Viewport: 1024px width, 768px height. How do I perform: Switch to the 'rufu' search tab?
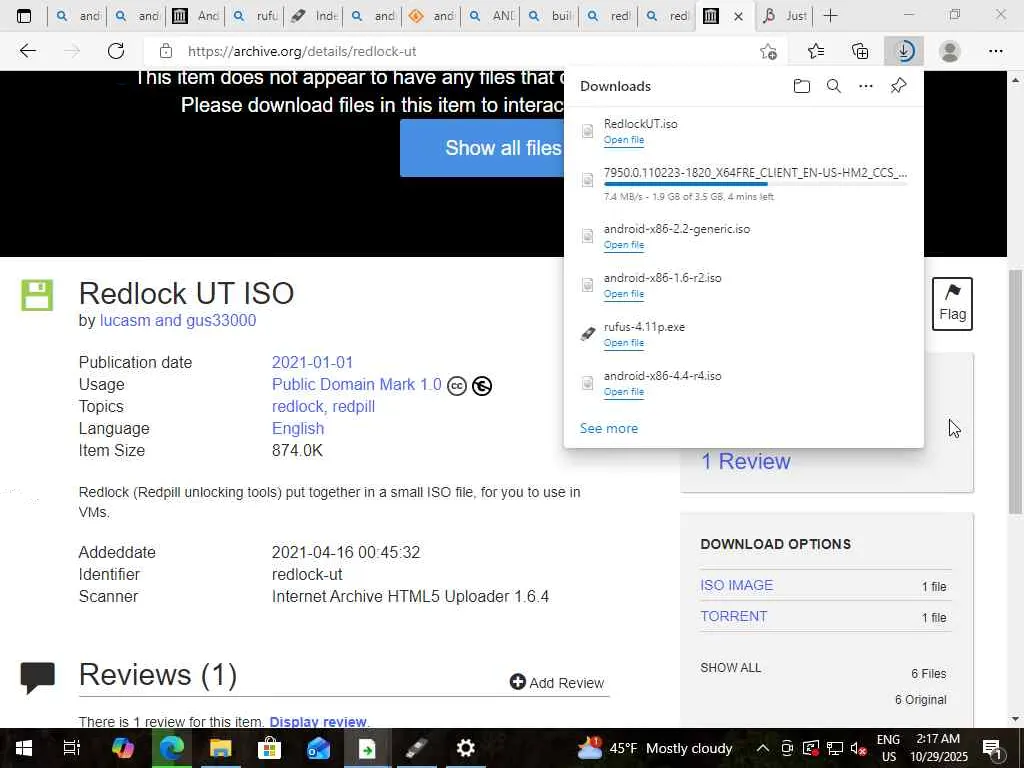[255, 16]
